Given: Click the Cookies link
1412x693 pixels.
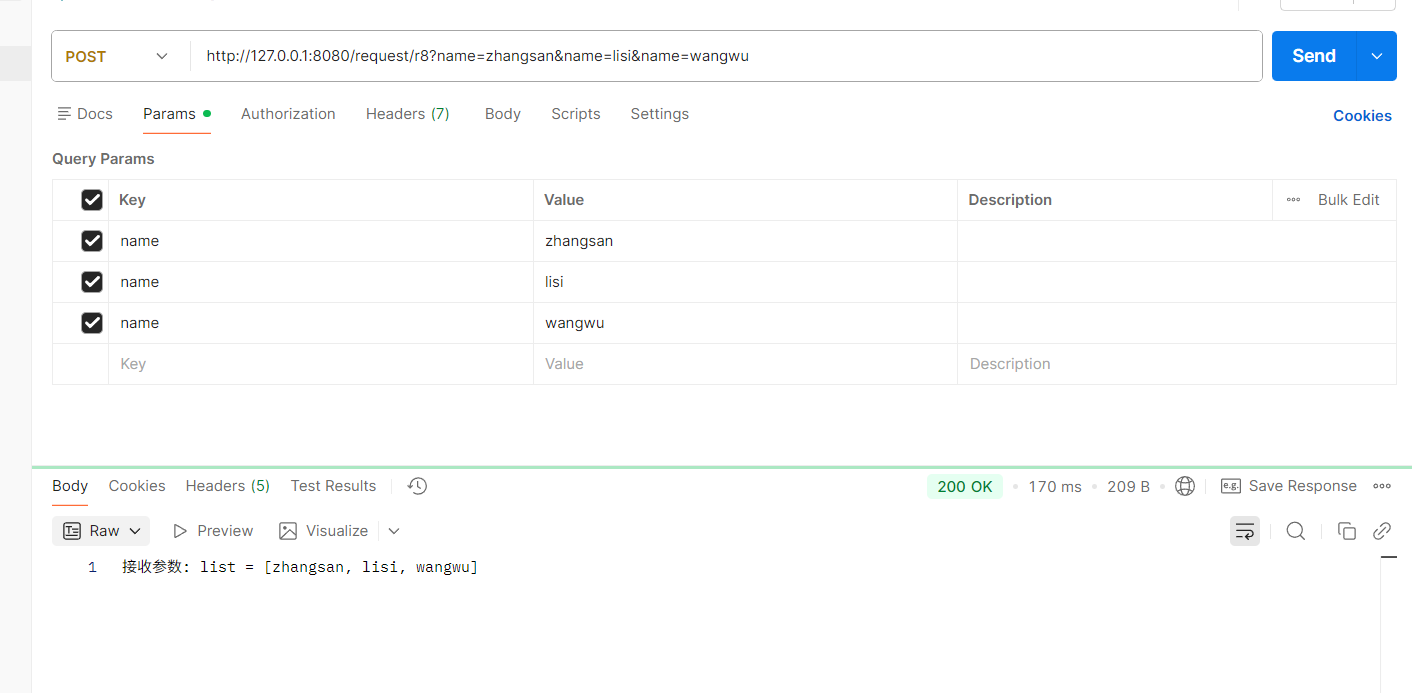Looking at the screenshot, I should pos(1362,116).
